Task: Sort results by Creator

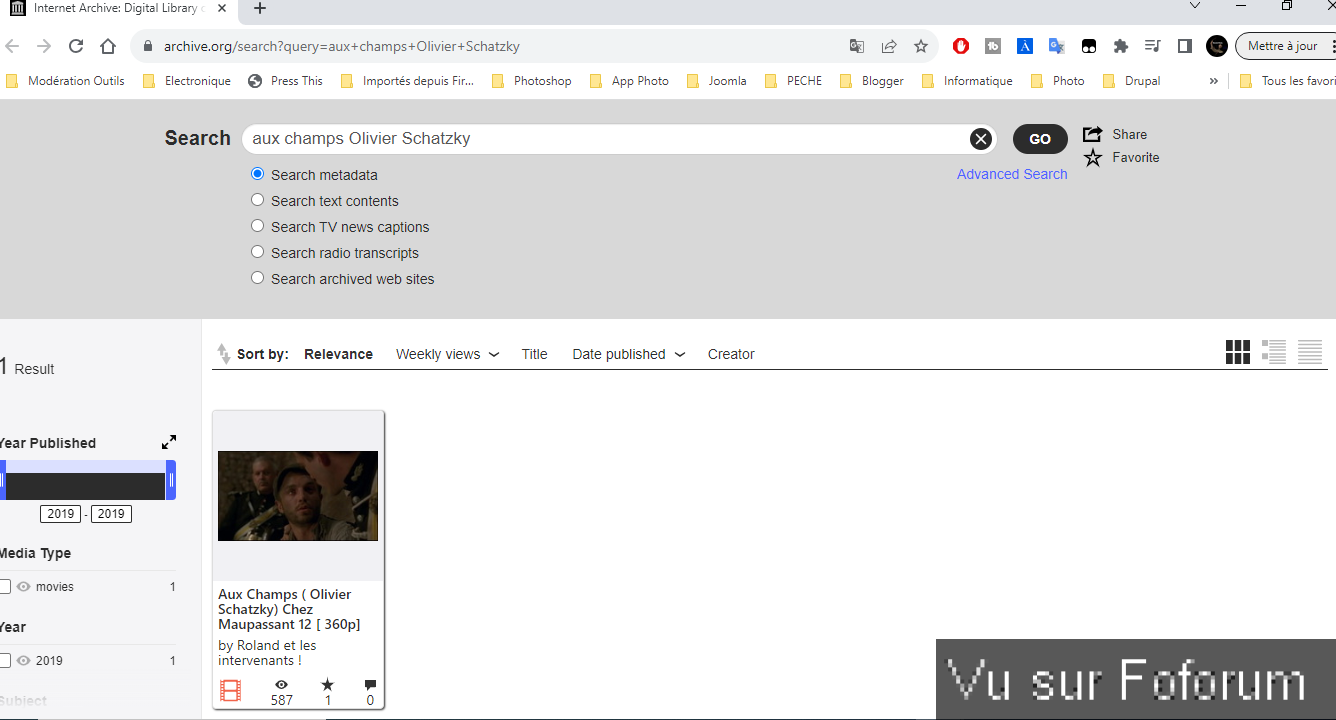Action: (730, 354)
